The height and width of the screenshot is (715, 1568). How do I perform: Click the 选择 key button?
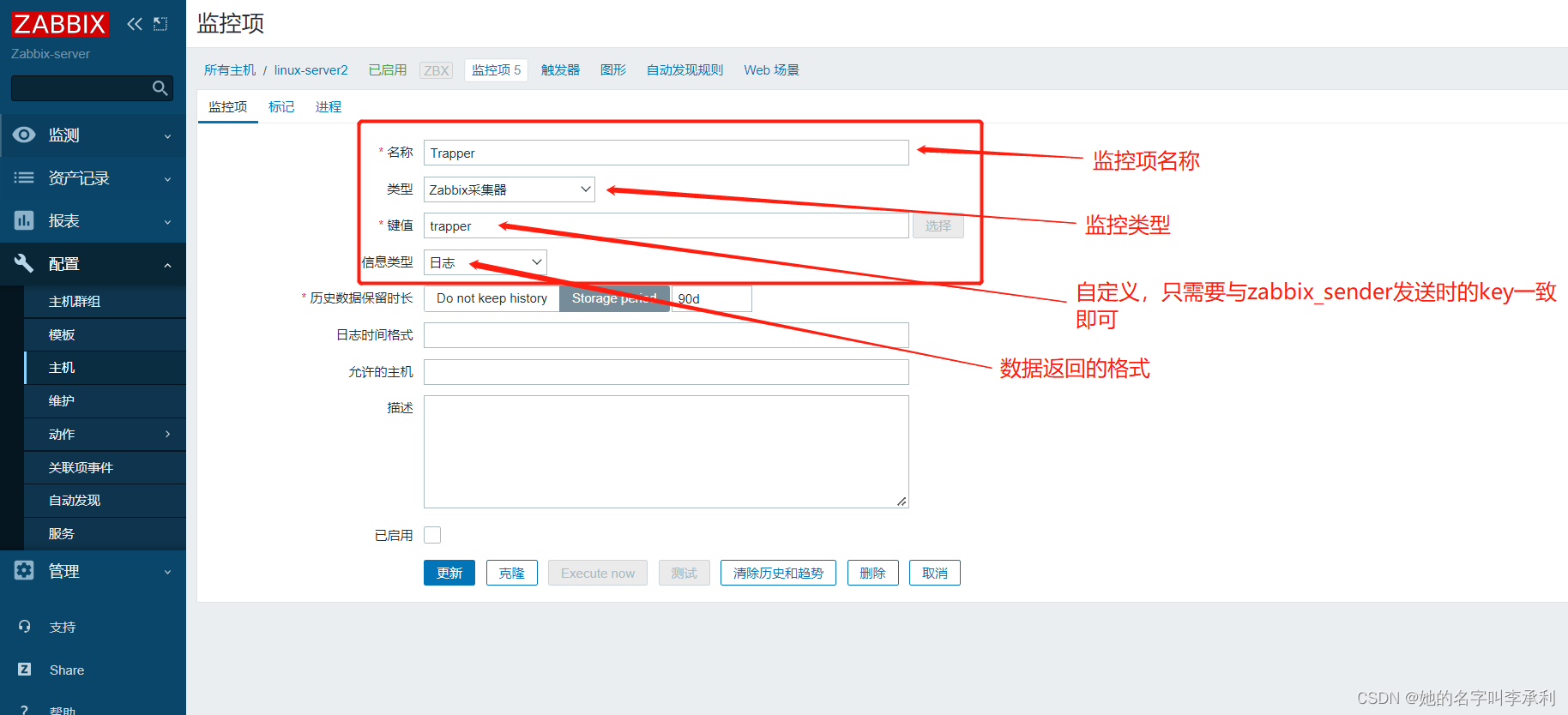[938, 225]
